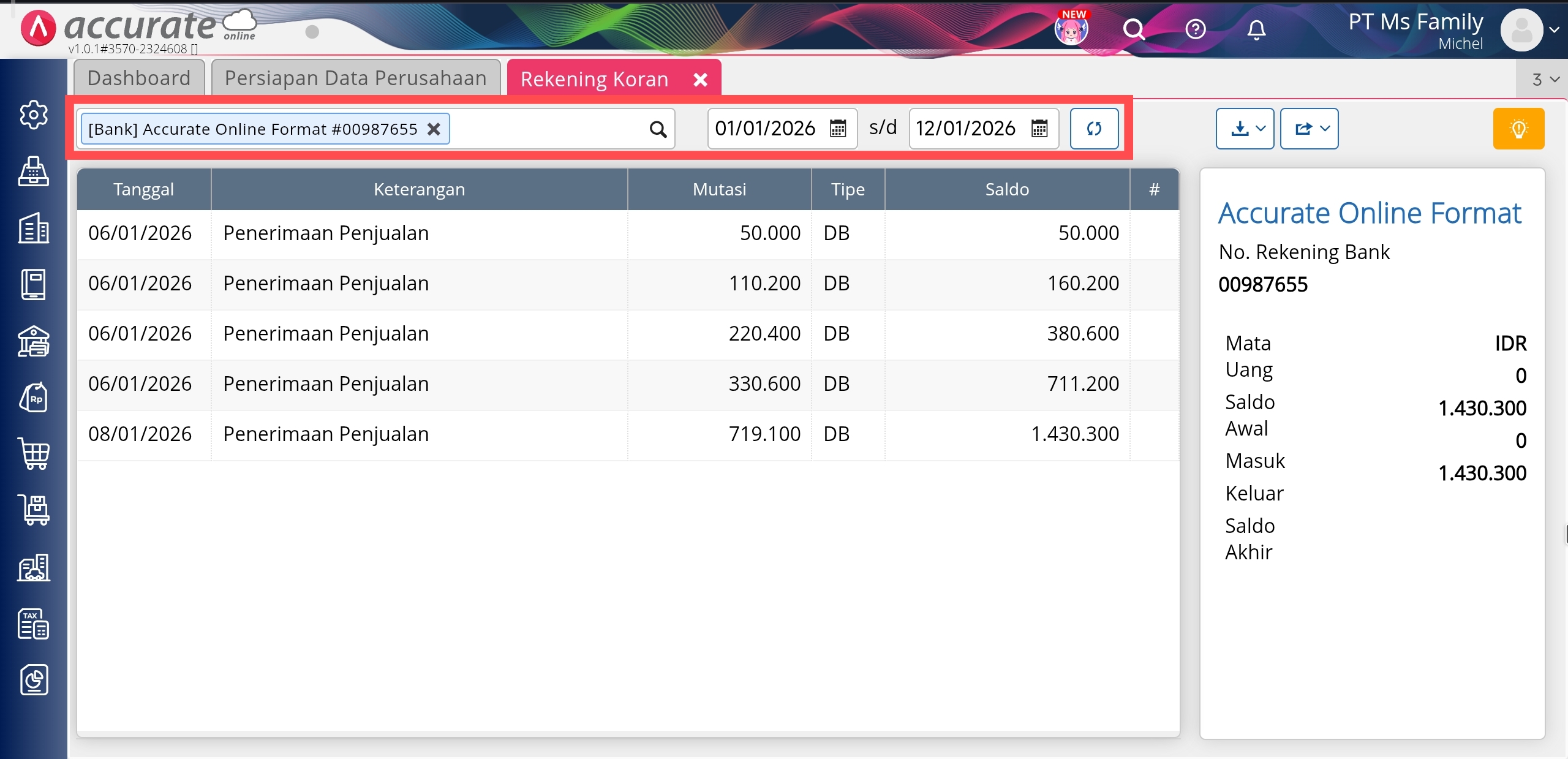1568x759 pixels.
Task: Open the TAX module sidebar icon
Action: click(34, 624)
